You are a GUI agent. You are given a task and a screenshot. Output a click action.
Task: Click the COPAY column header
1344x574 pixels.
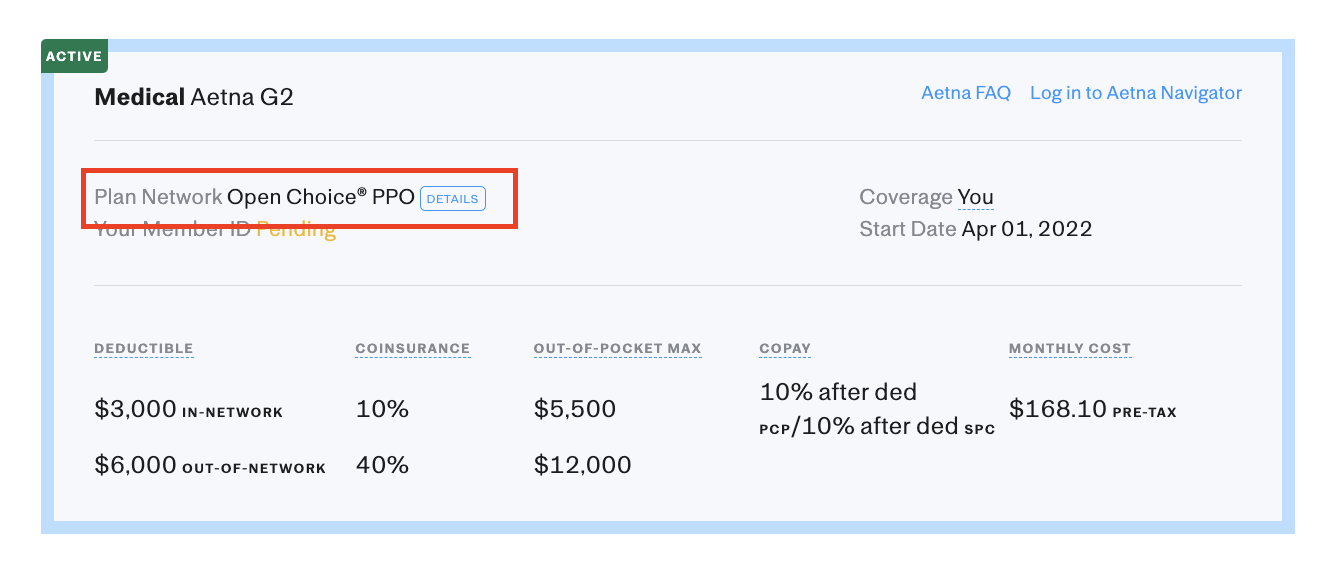point(784,349)
